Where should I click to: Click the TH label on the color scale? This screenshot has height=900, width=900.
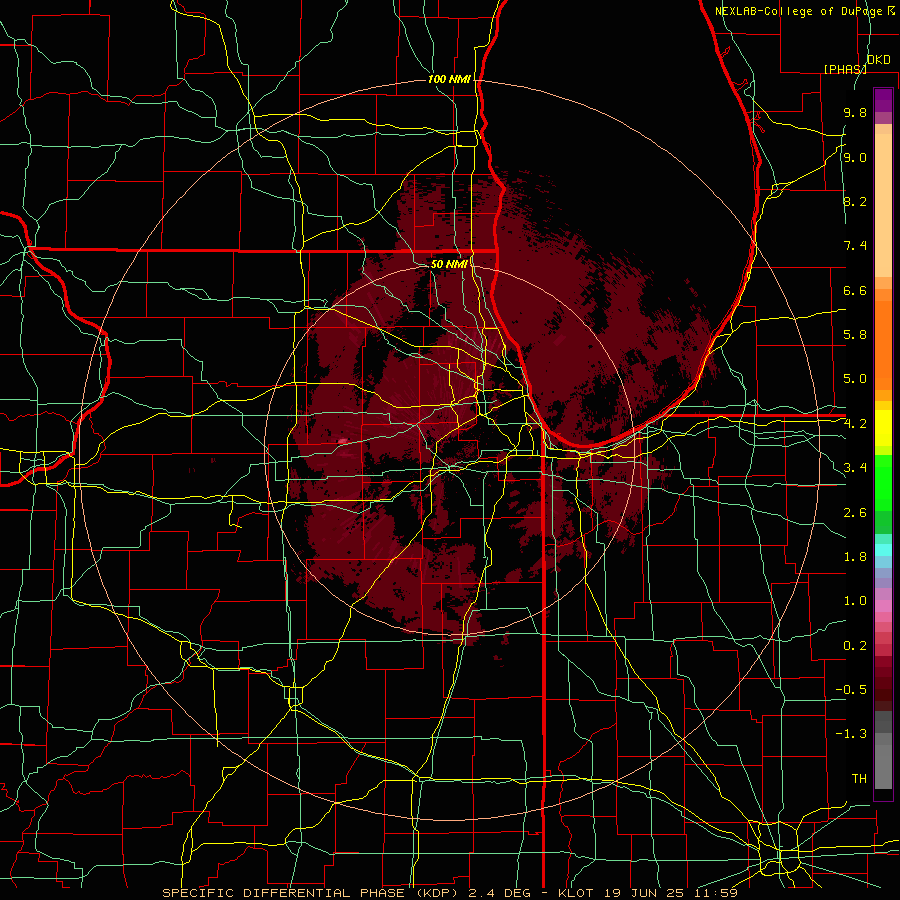coord(859,779)
